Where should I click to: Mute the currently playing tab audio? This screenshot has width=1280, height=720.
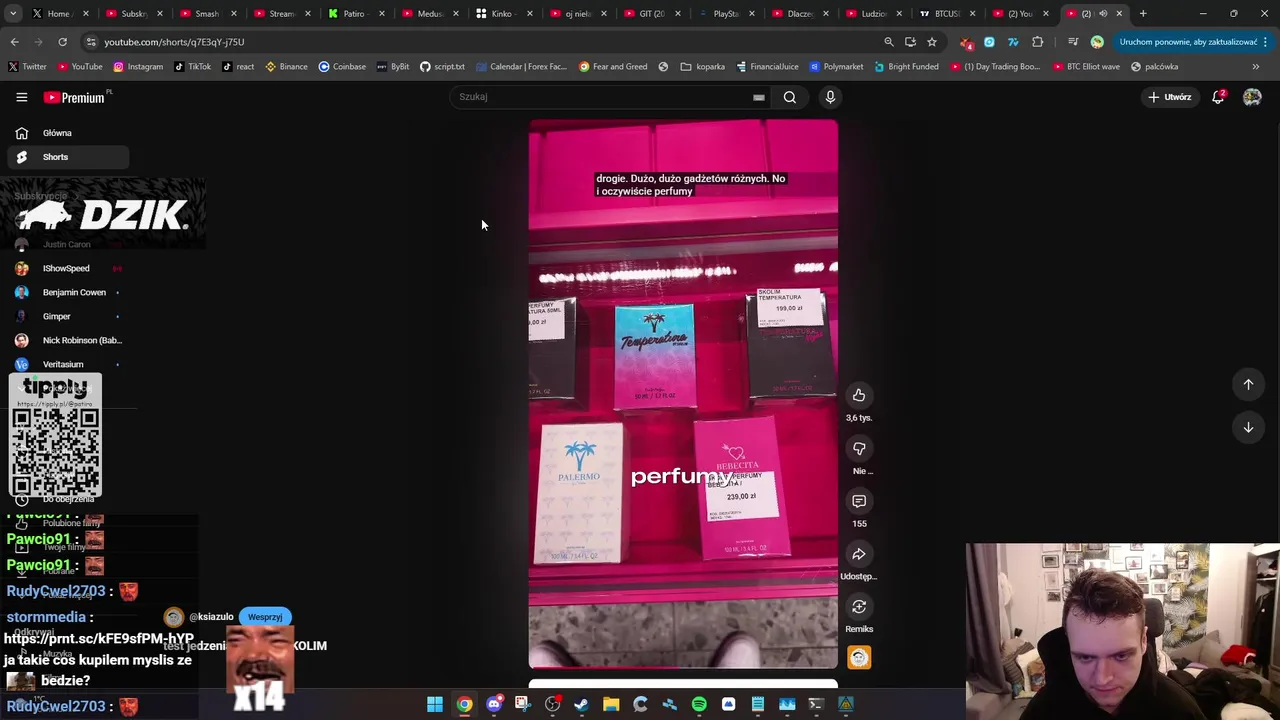1103,14
